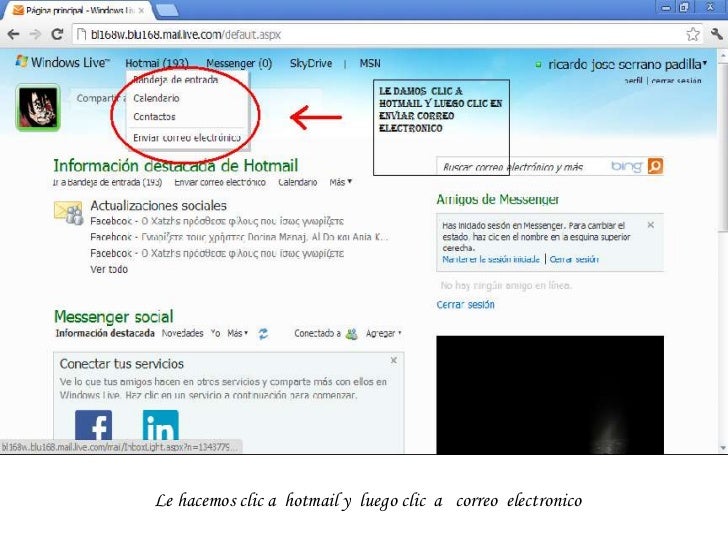Open the wrench settings menu
Image resolution: width=728 pixels, height=546 pixels.
point(717,33)
